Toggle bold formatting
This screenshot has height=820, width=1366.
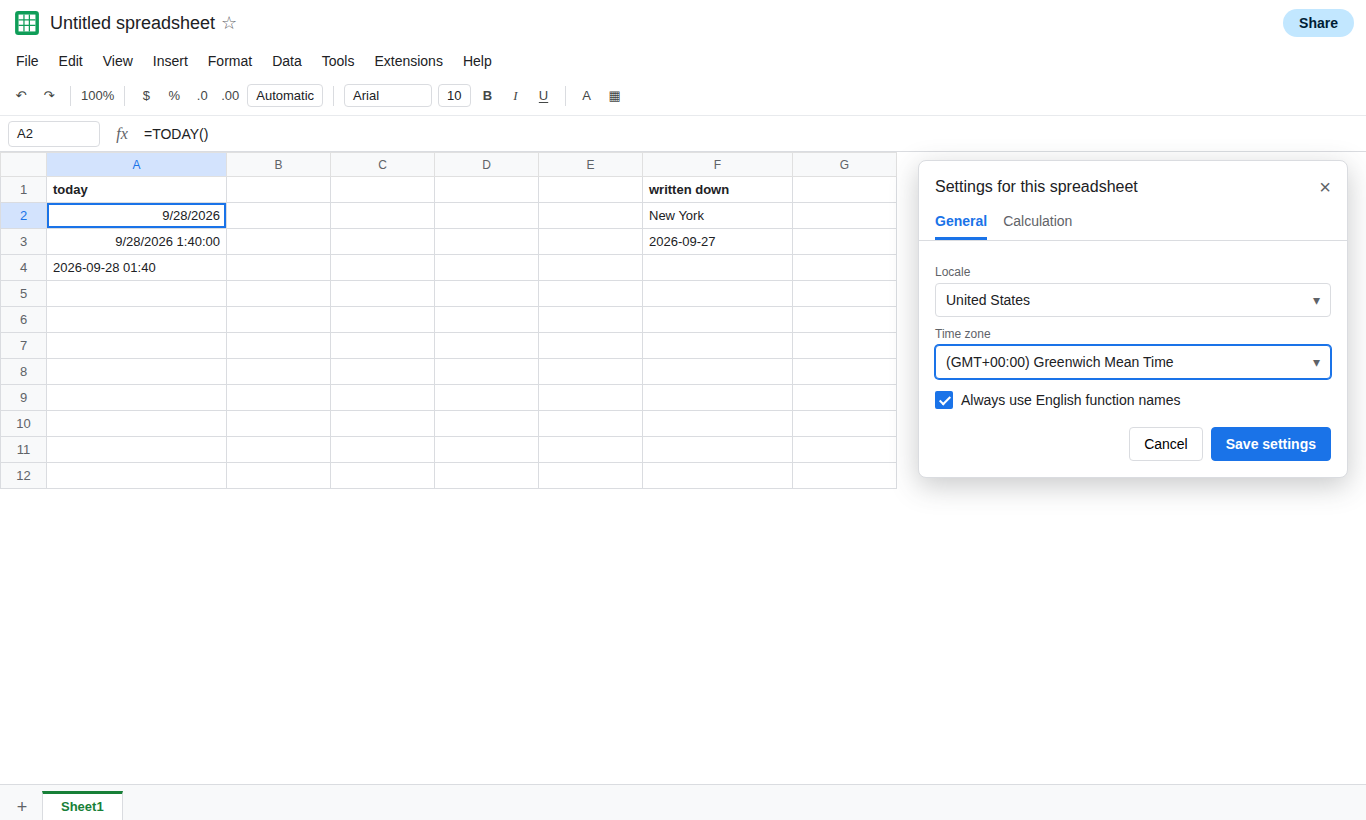tap(488, 96)
